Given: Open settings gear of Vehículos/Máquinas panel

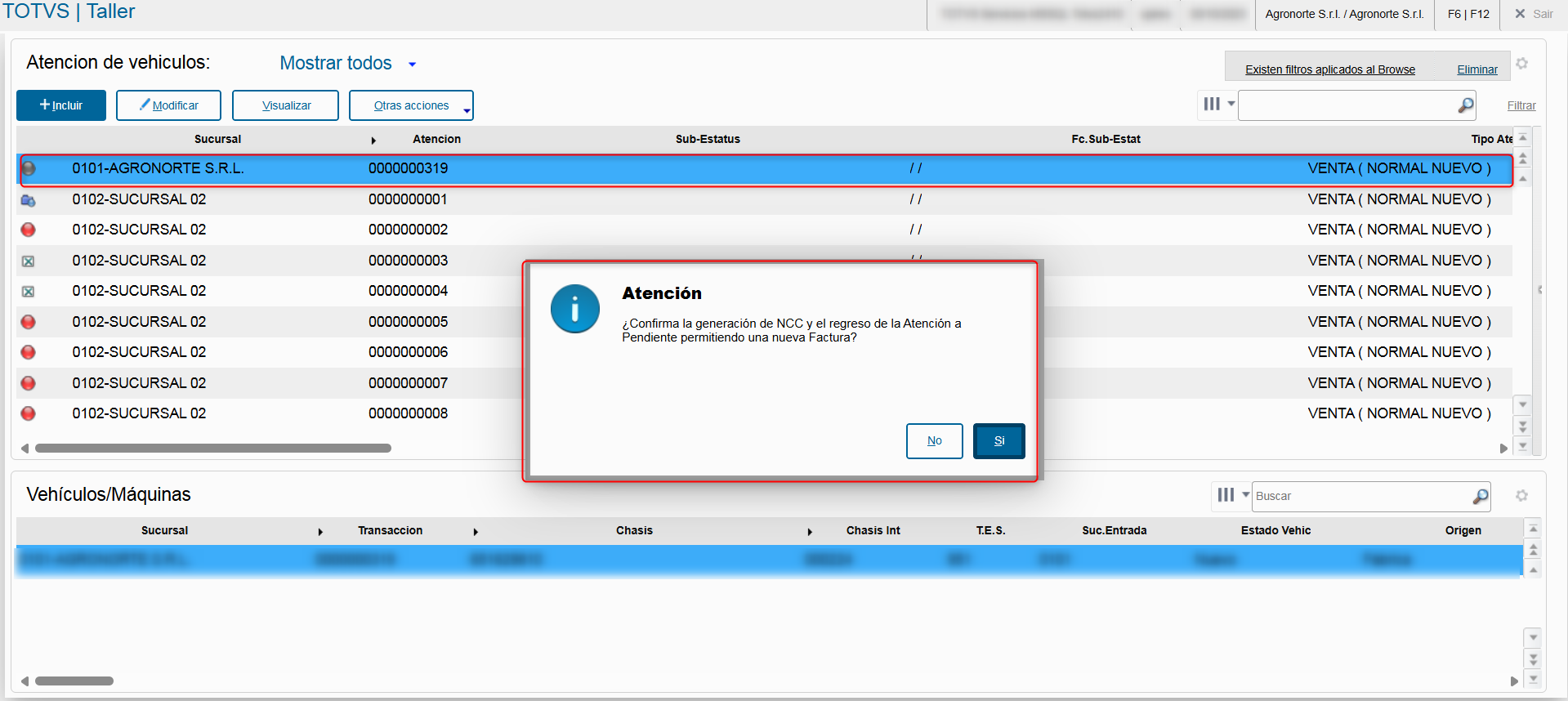Looking at the screenshot, I should (1521, 495).
